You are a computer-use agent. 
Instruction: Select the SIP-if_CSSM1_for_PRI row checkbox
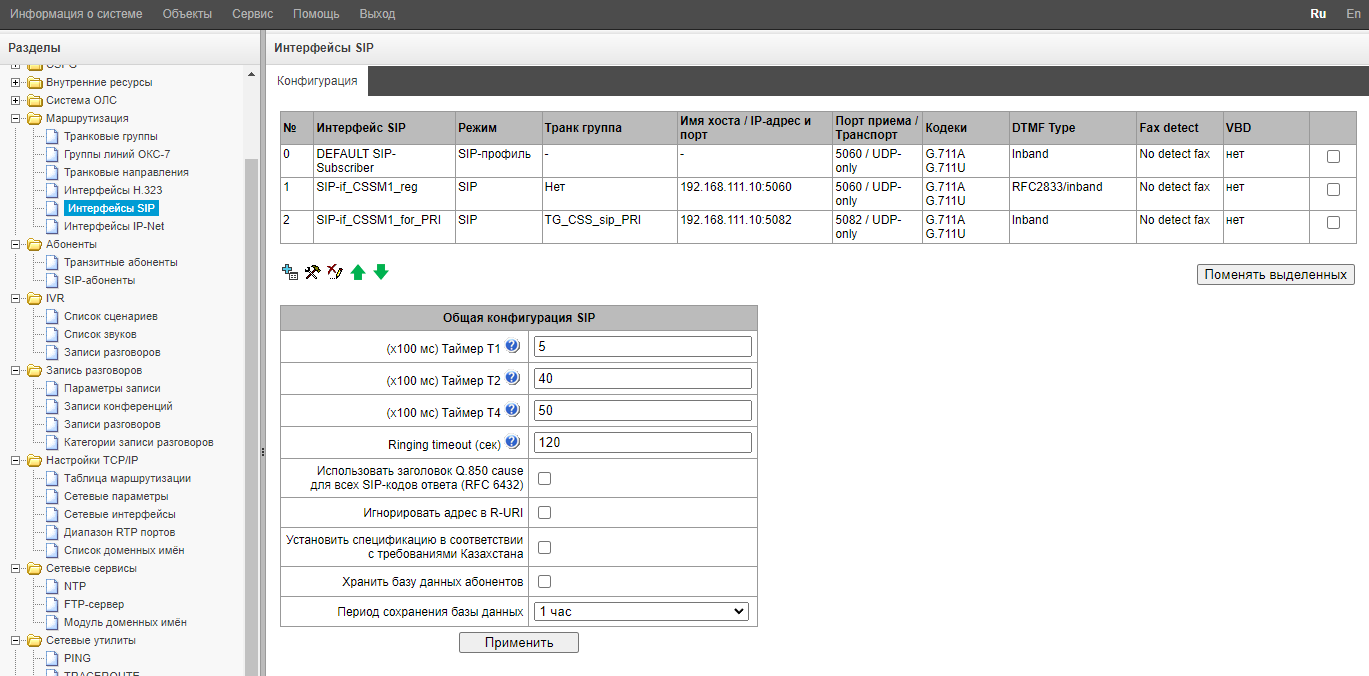[x=1333, y=223]
